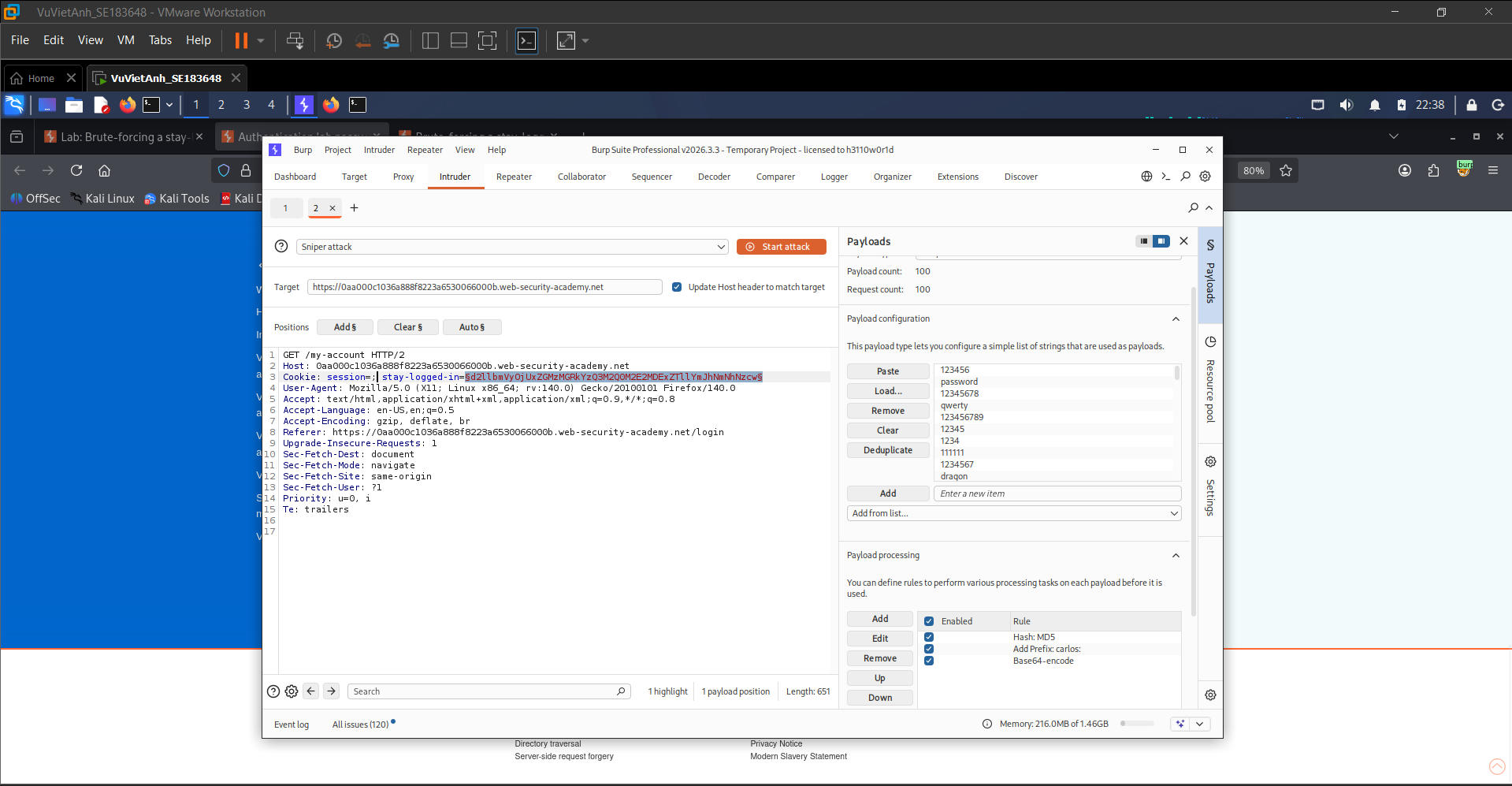This screenshot has width=1512, height=786.
Task: Click Add § position button
Action: (x=344, y=327)
